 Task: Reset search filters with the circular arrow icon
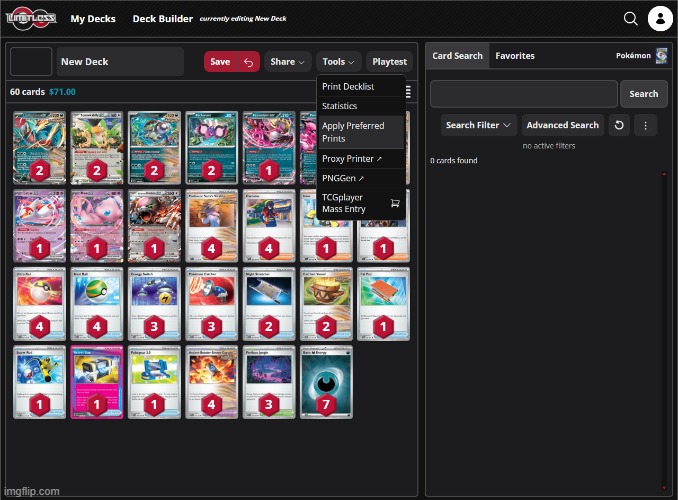(619, 125)
